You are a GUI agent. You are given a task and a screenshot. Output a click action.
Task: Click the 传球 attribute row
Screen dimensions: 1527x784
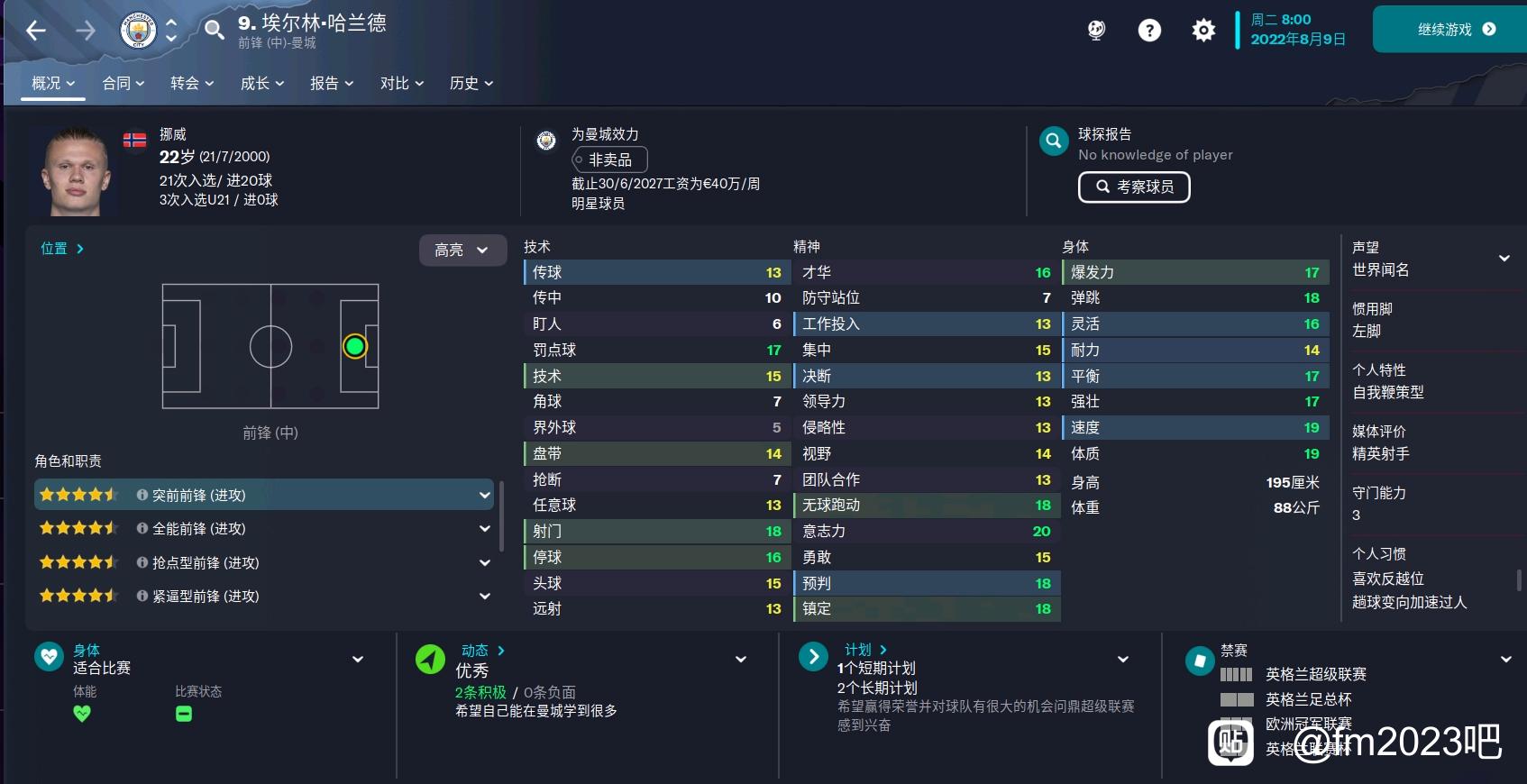point(656,272)
